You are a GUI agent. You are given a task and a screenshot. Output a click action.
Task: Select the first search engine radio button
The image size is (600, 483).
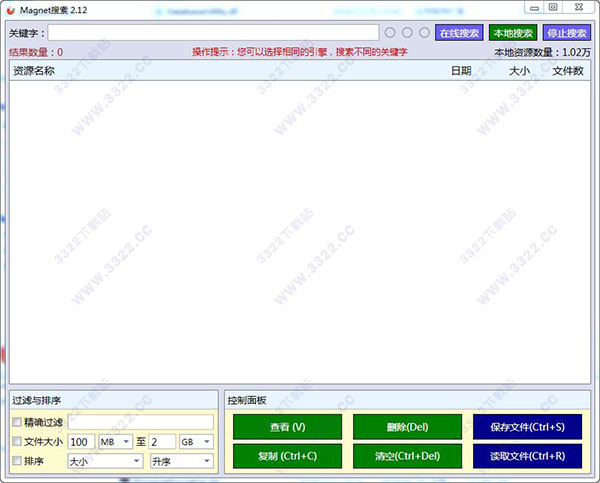[390, 33]
